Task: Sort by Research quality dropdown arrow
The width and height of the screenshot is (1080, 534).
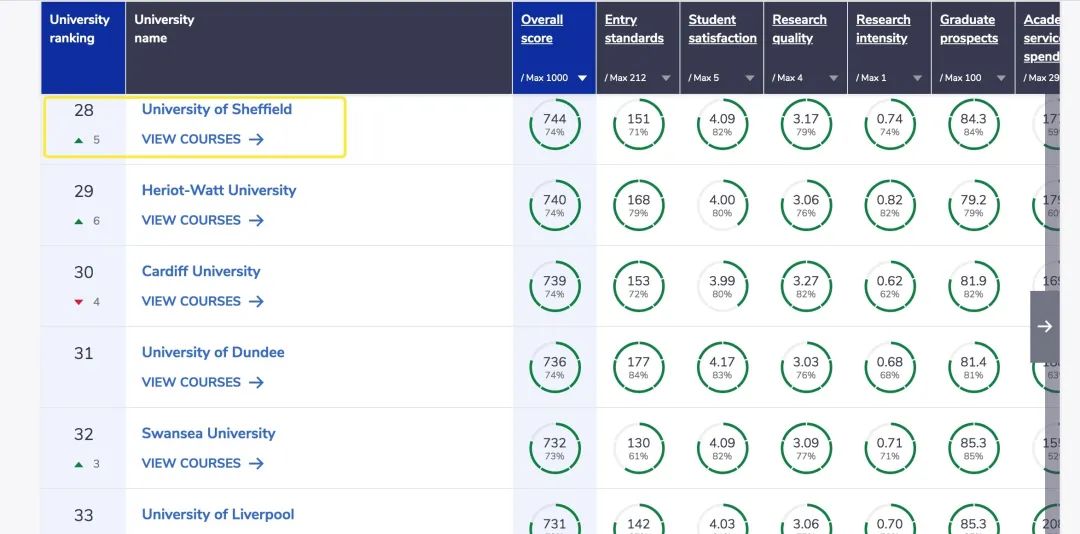Action: click(834, 78)
